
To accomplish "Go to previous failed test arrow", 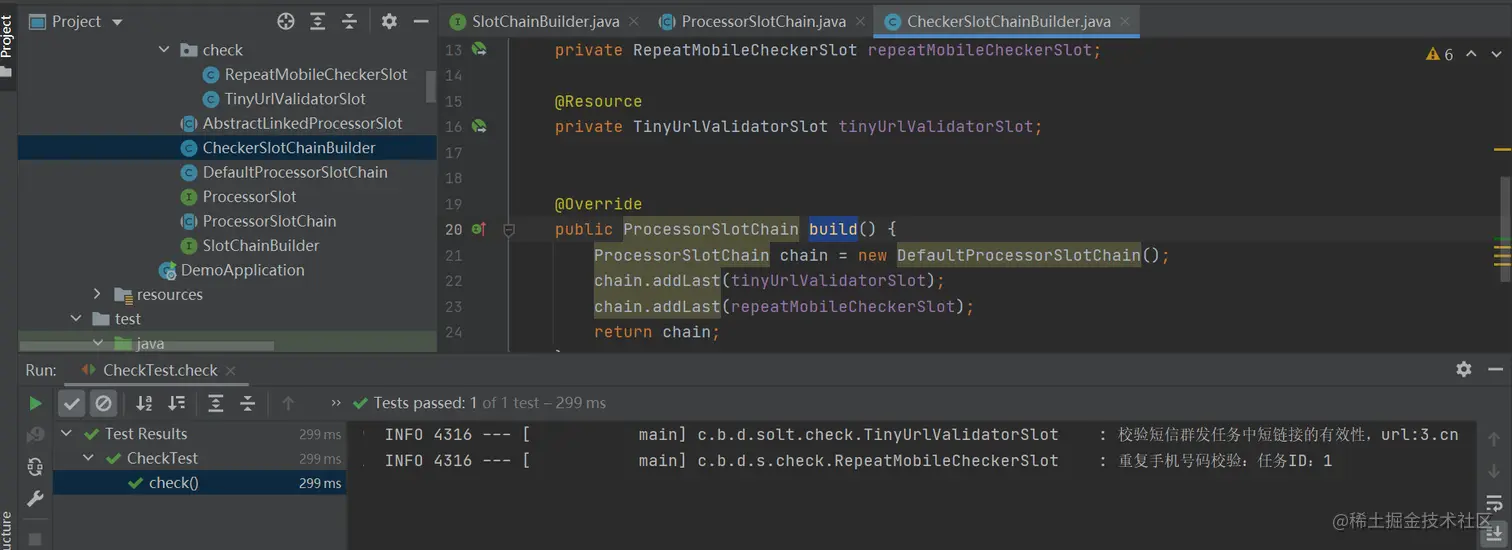I will (288, 403).
